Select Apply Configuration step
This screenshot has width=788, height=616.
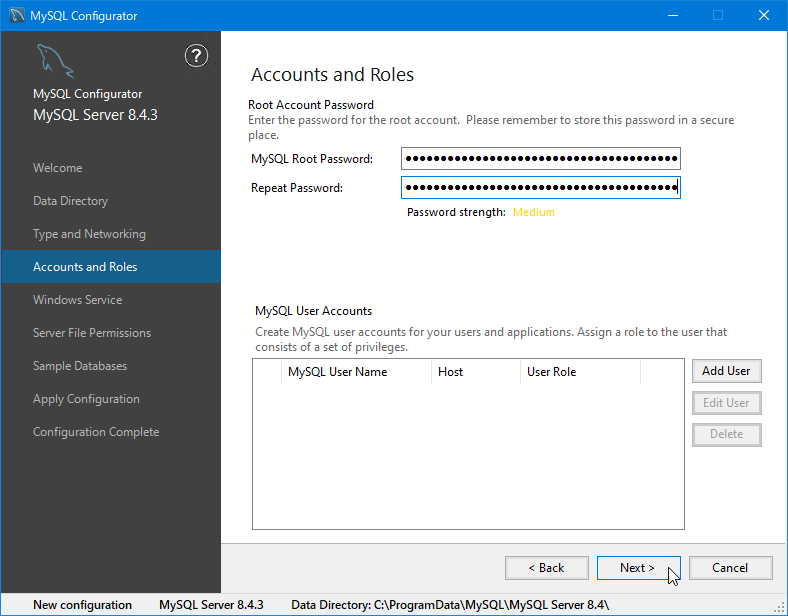86,399
